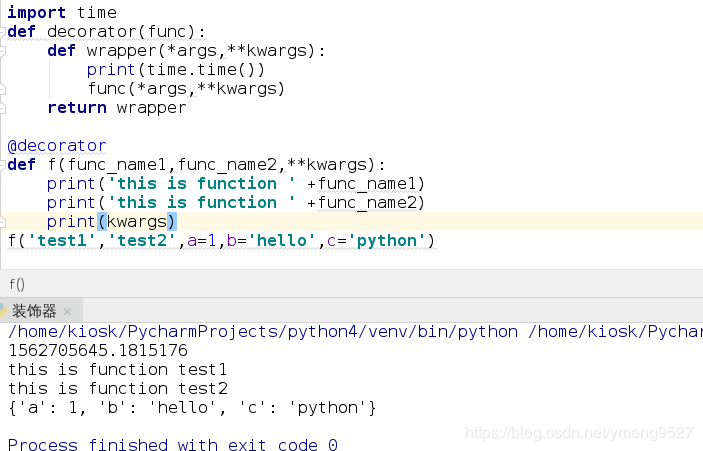The image size is (703, 451).
Task: Click the print(time.time()) line
Action: (175, 70)
